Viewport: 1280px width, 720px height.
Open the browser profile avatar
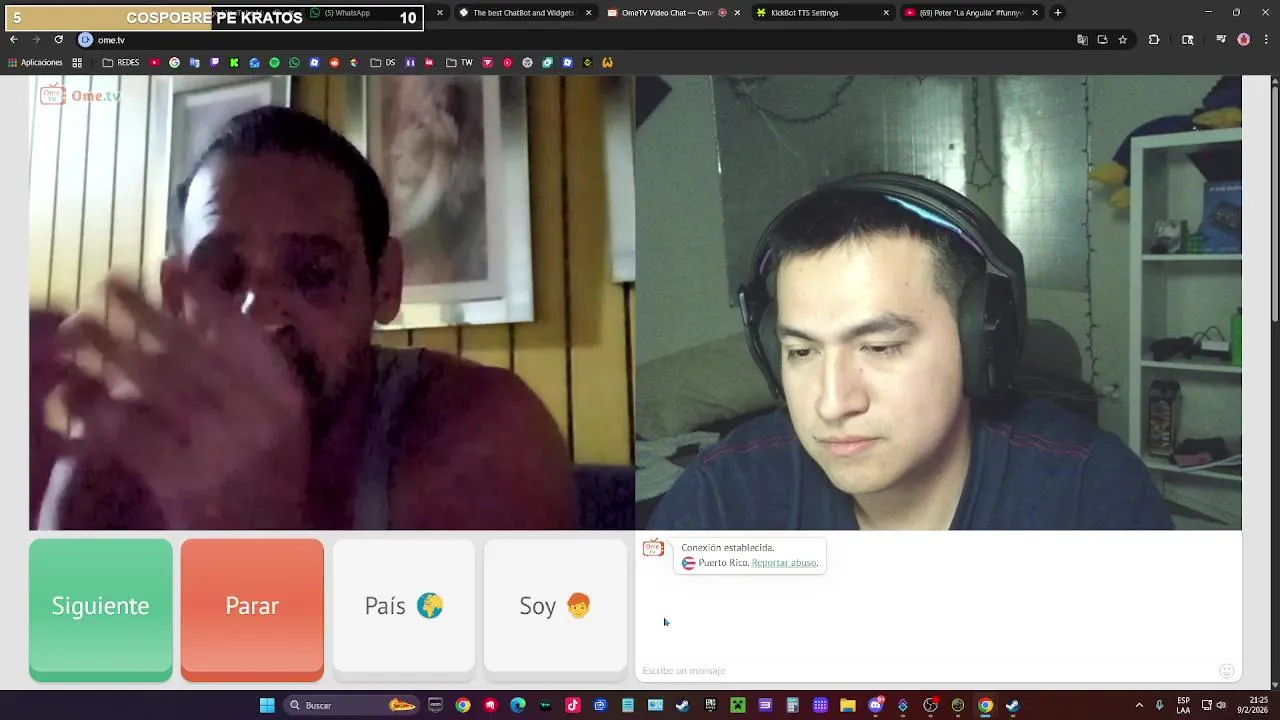click(x=1244, y=40)
